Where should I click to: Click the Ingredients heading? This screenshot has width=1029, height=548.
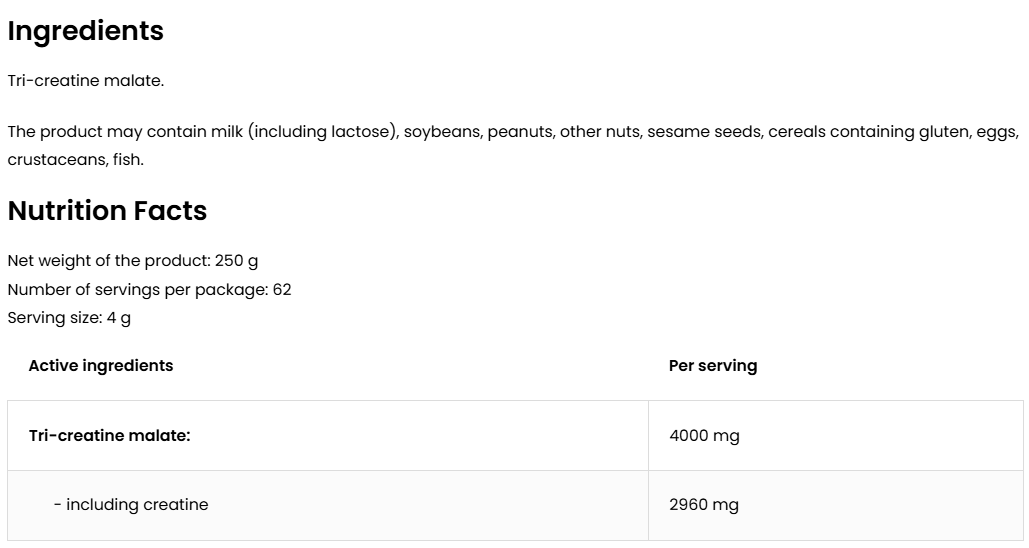click(x=85, y=31)
